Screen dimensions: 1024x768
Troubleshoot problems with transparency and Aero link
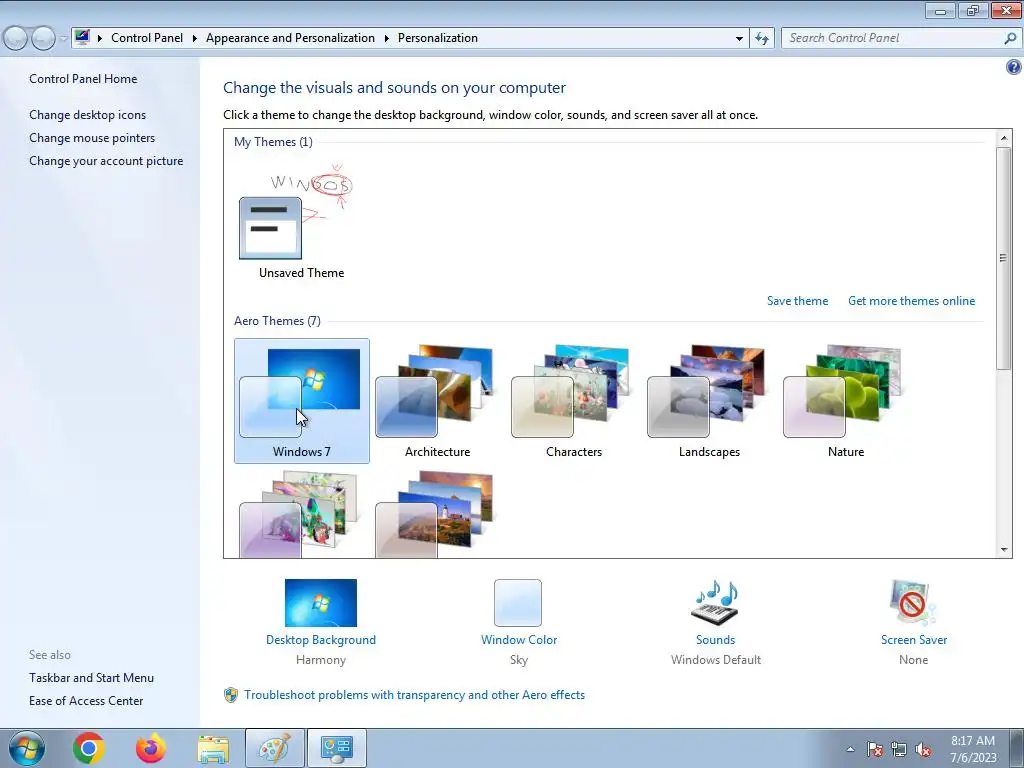pyautogui.click(x=414, y=695)
